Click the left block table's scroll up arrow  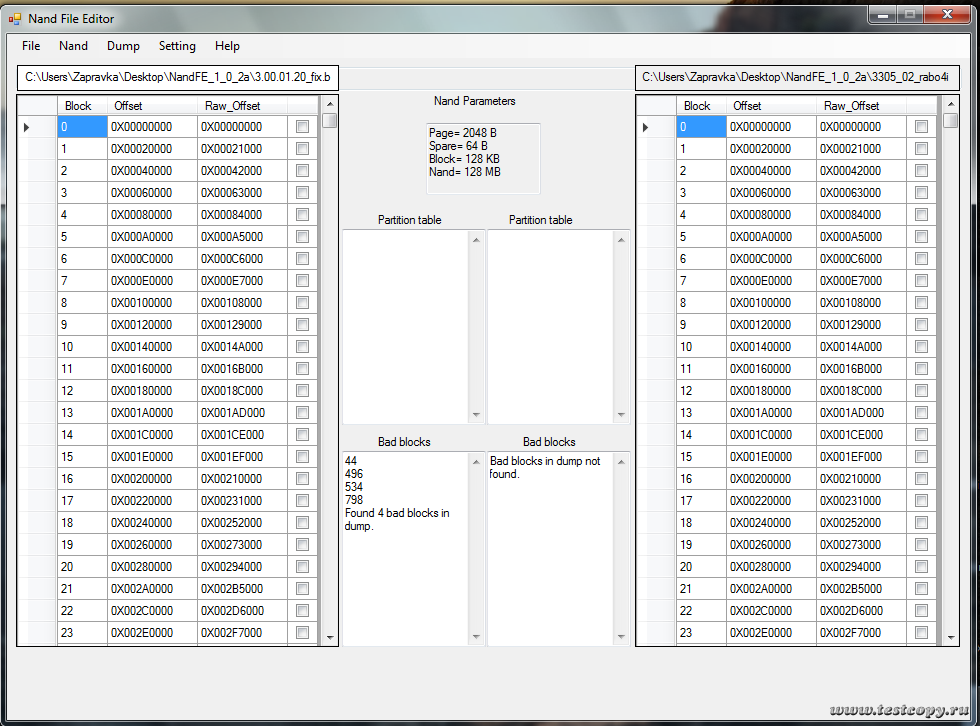coord(329,104)
